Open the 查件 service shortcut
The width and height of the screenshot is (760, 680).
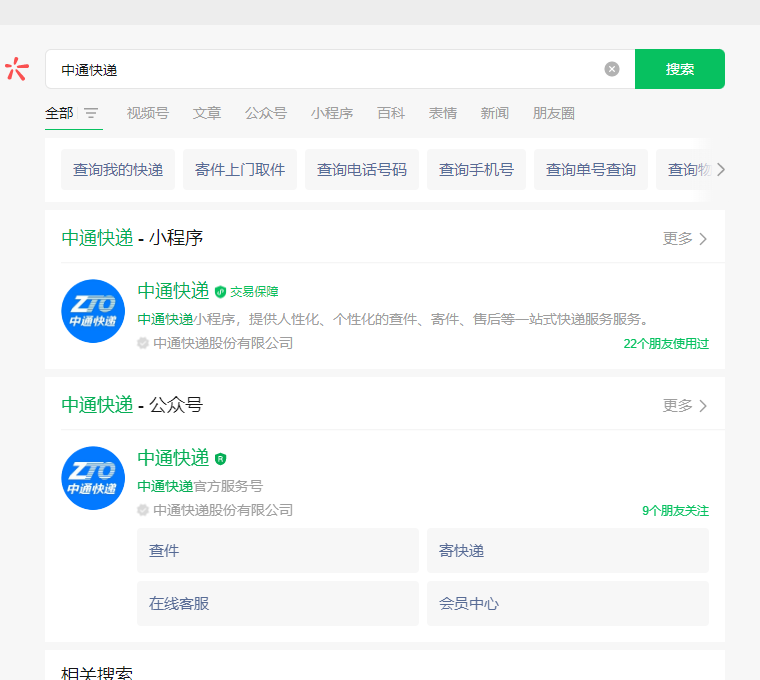point(277,551)
